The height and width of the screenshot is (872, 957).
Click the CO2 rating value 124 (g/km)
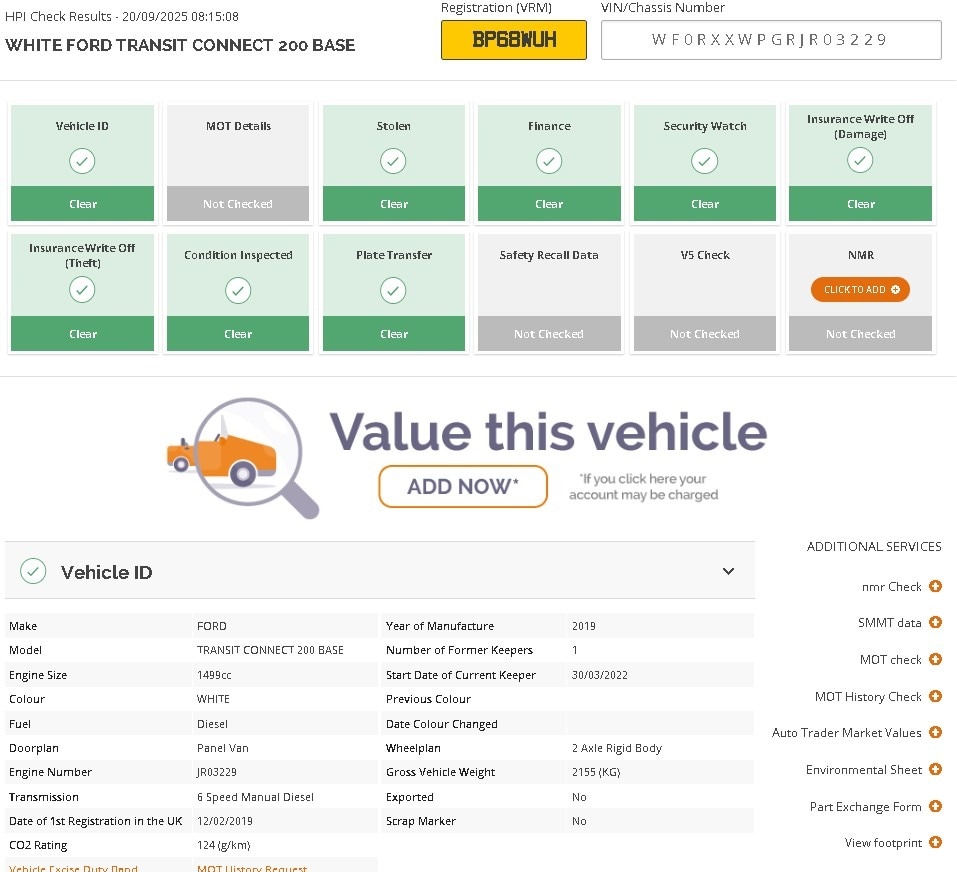pos(223,845)
